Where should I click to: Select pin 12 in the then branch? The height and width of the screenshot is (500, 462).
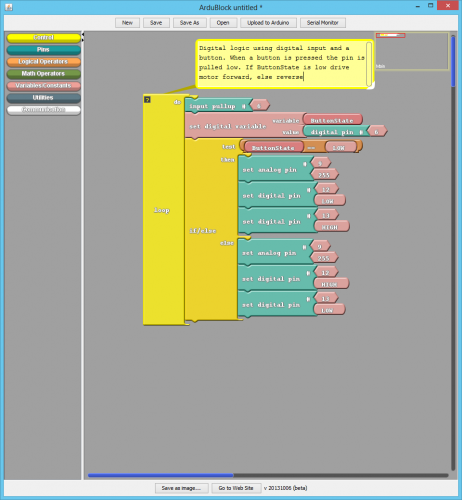(x=326, y=189)
